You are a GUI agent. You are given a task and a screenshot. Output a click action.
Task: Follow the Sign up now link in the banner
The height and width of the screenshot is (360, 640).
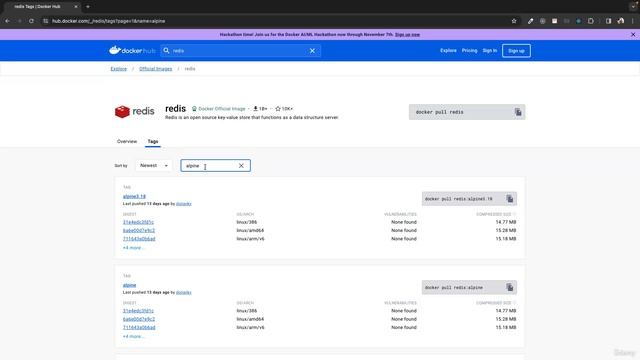[x=407, y=35]
